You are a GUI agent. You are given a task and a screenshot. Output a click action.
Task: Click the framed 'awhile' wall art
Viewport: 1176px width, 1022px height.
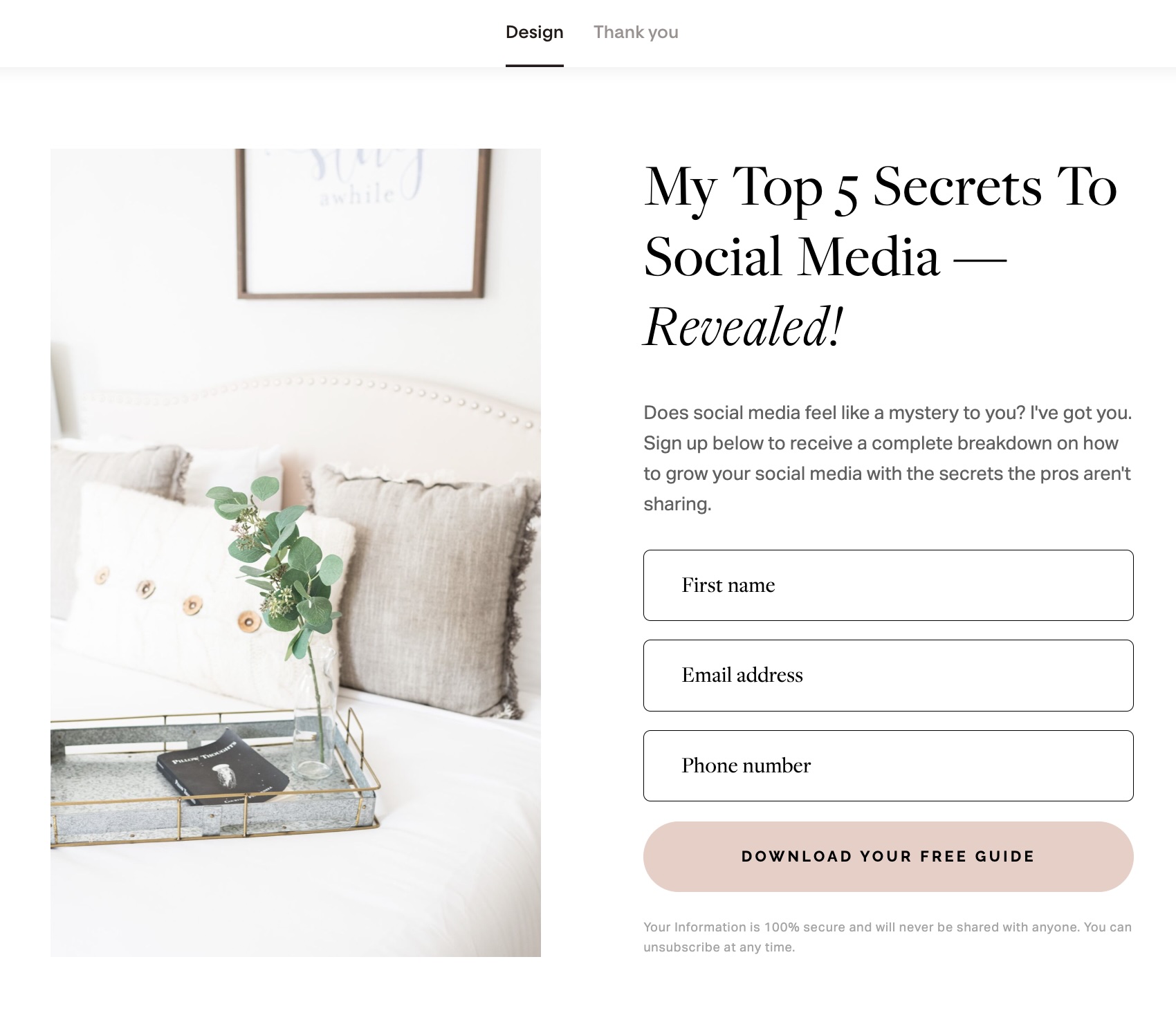point(362,223)
